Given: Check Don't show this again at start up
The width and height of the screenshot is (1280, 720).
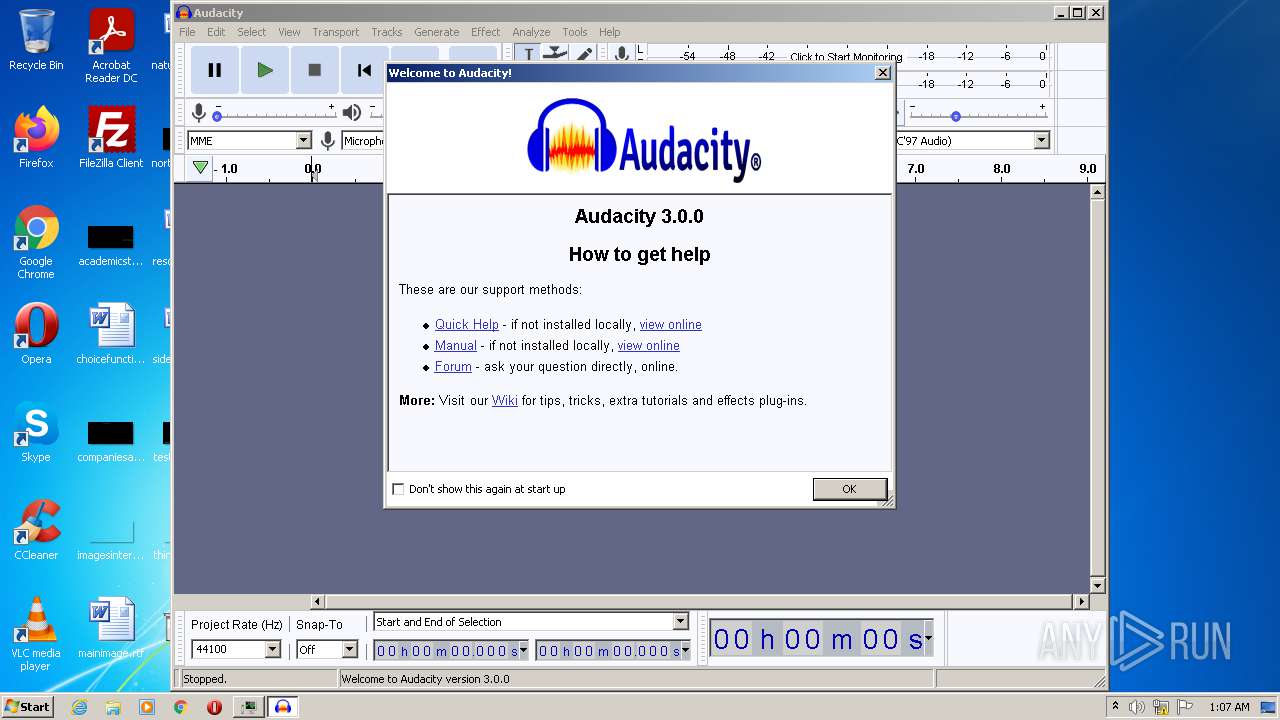Looking at the screenshot, I should click(x=399, y=489).
